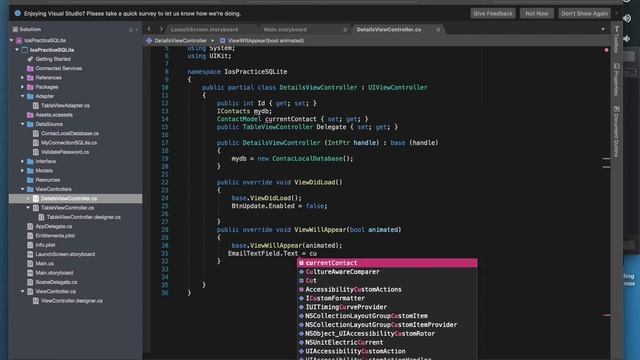Choose NSCollectionLayoutGroupCustomItemProvider suggestion
Image resolution: width=640 pixels, height=360 pixels.
tap(387, 324)
